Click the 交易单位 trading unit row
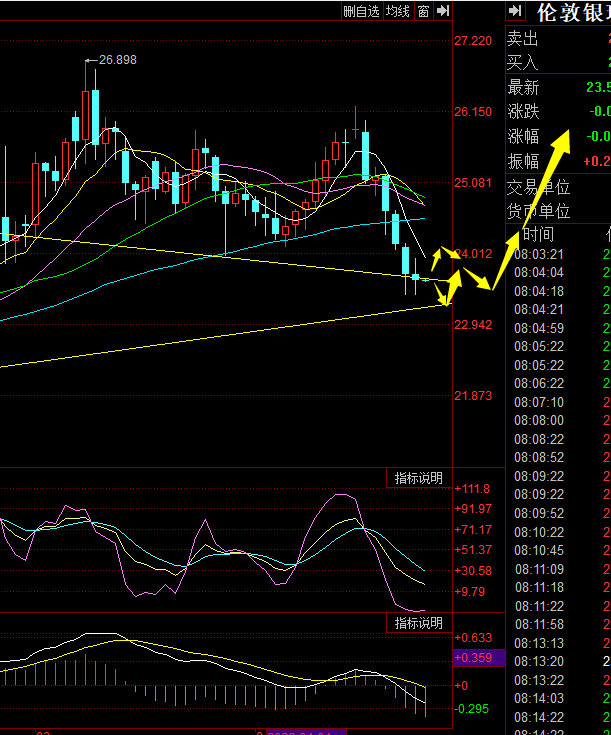 click(538, 186)
